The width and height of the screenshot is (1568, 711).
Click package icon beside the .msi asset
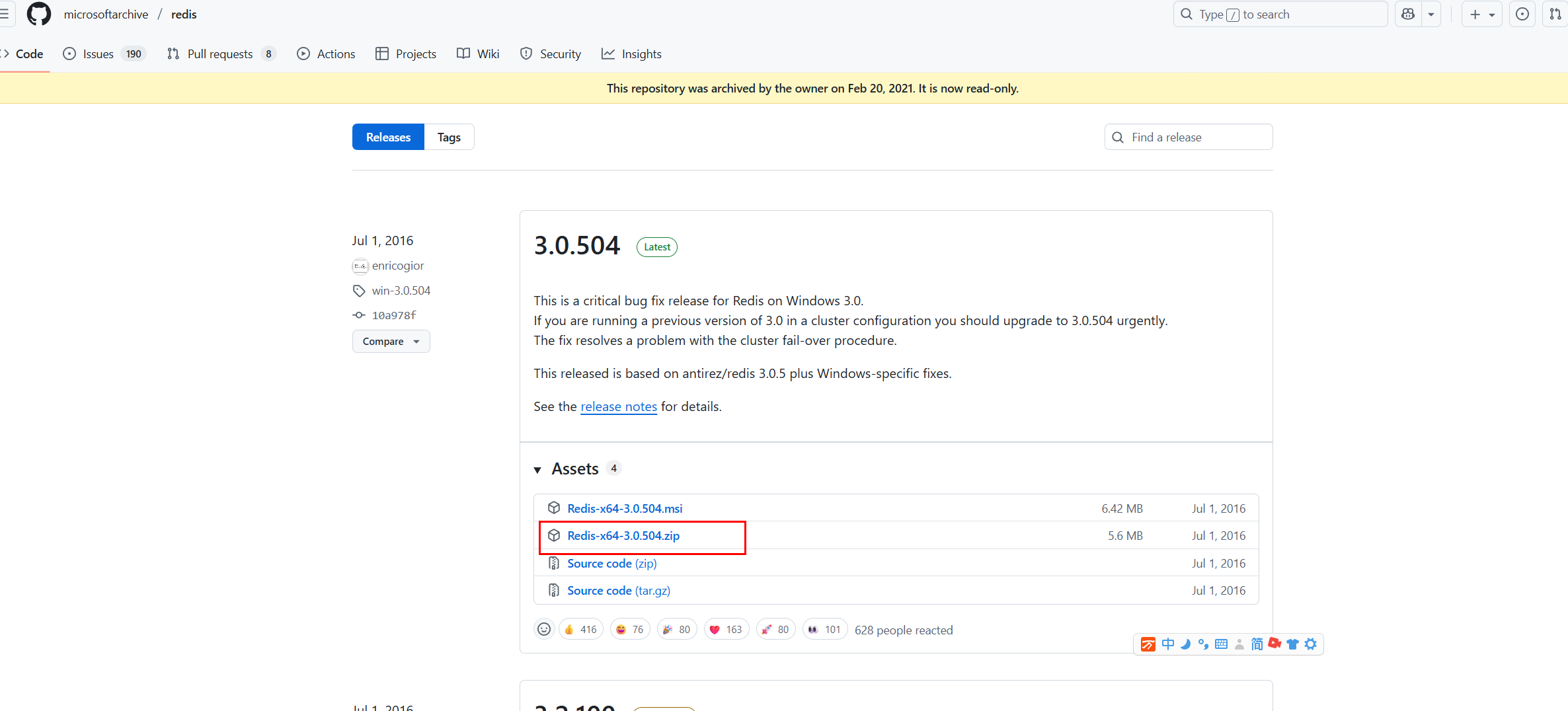tap(554, 507)
